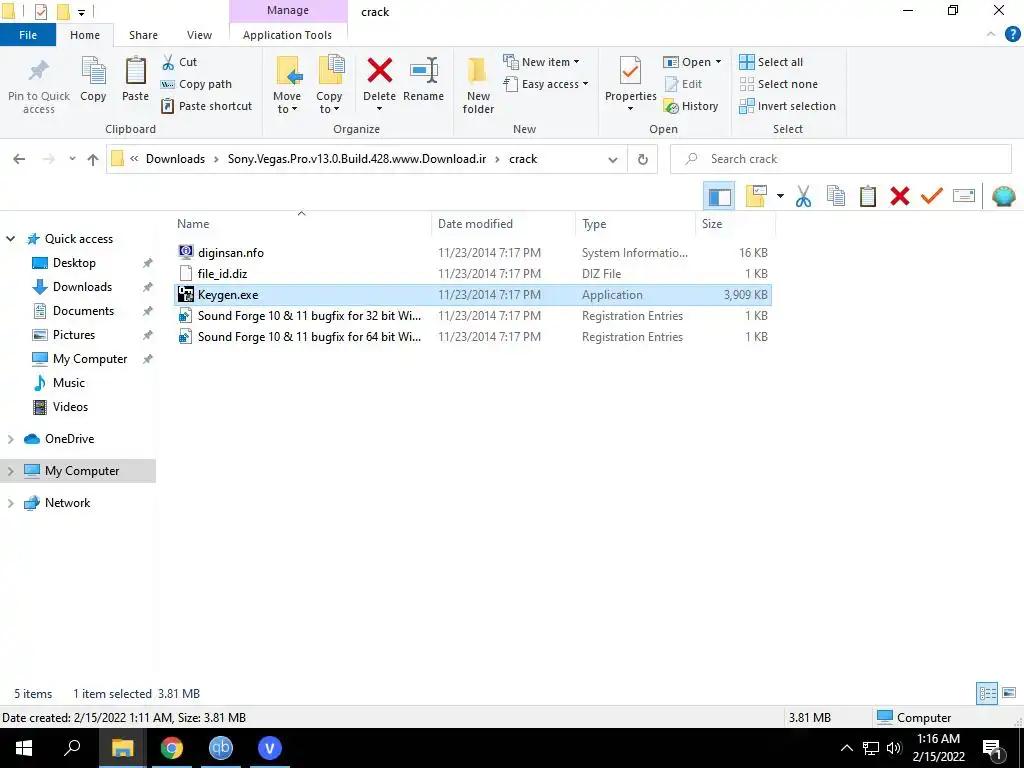Open Downloads in the navigation pane
This screenshot has width=1024, height=768.
coord(82,287)
